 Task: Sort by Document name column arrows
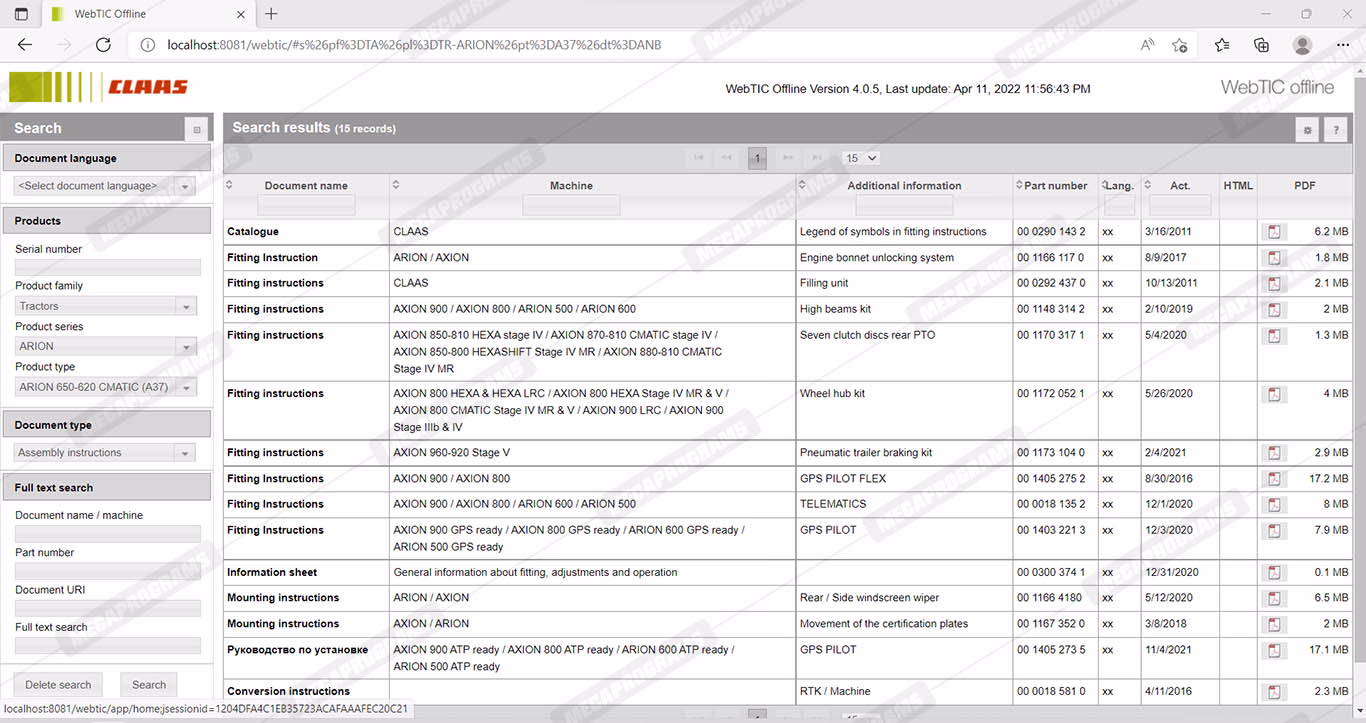(229, 185)
